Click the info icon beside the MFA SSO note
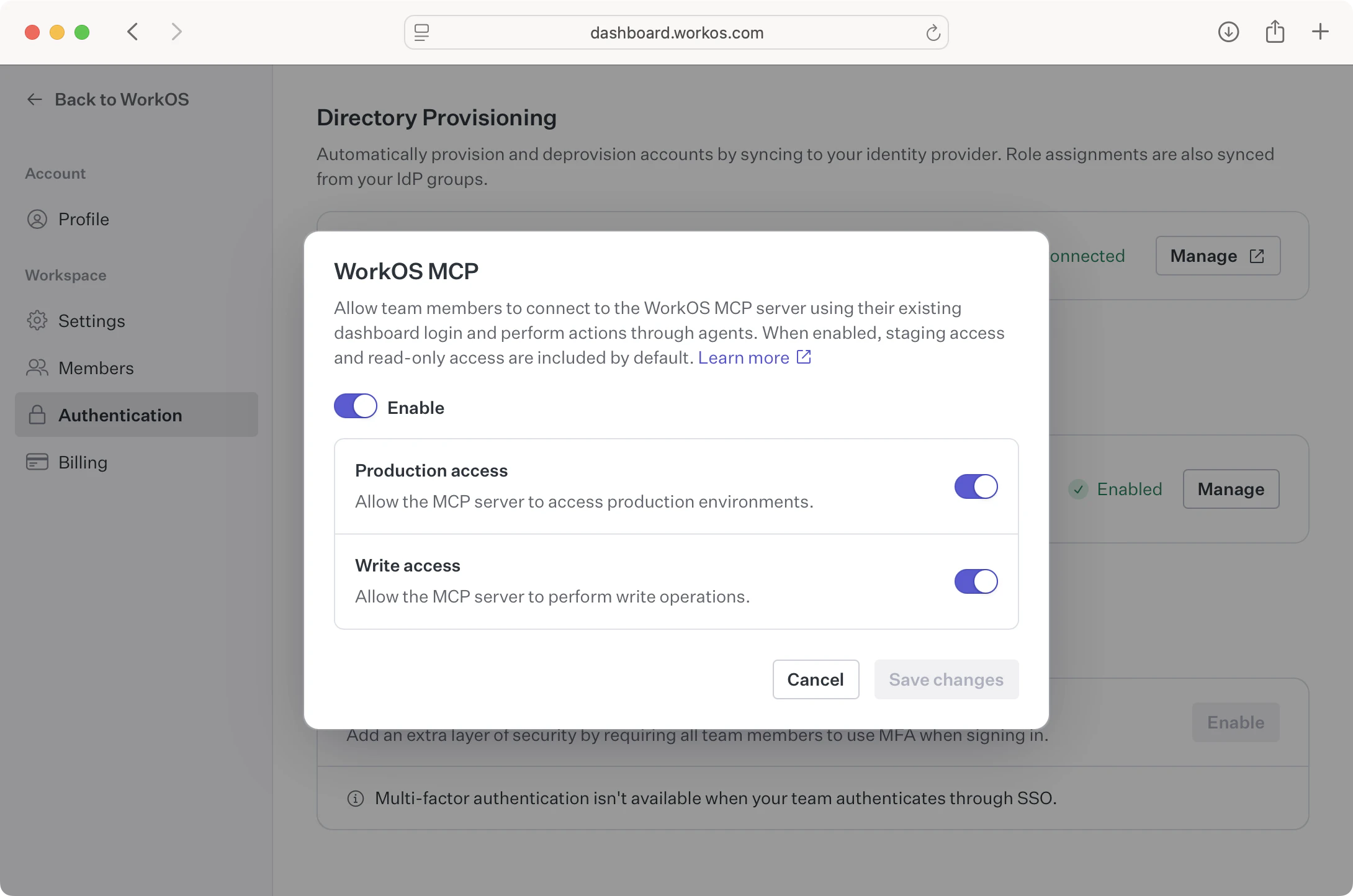Viewport: 1353px width, 896px height. (356, 799)
